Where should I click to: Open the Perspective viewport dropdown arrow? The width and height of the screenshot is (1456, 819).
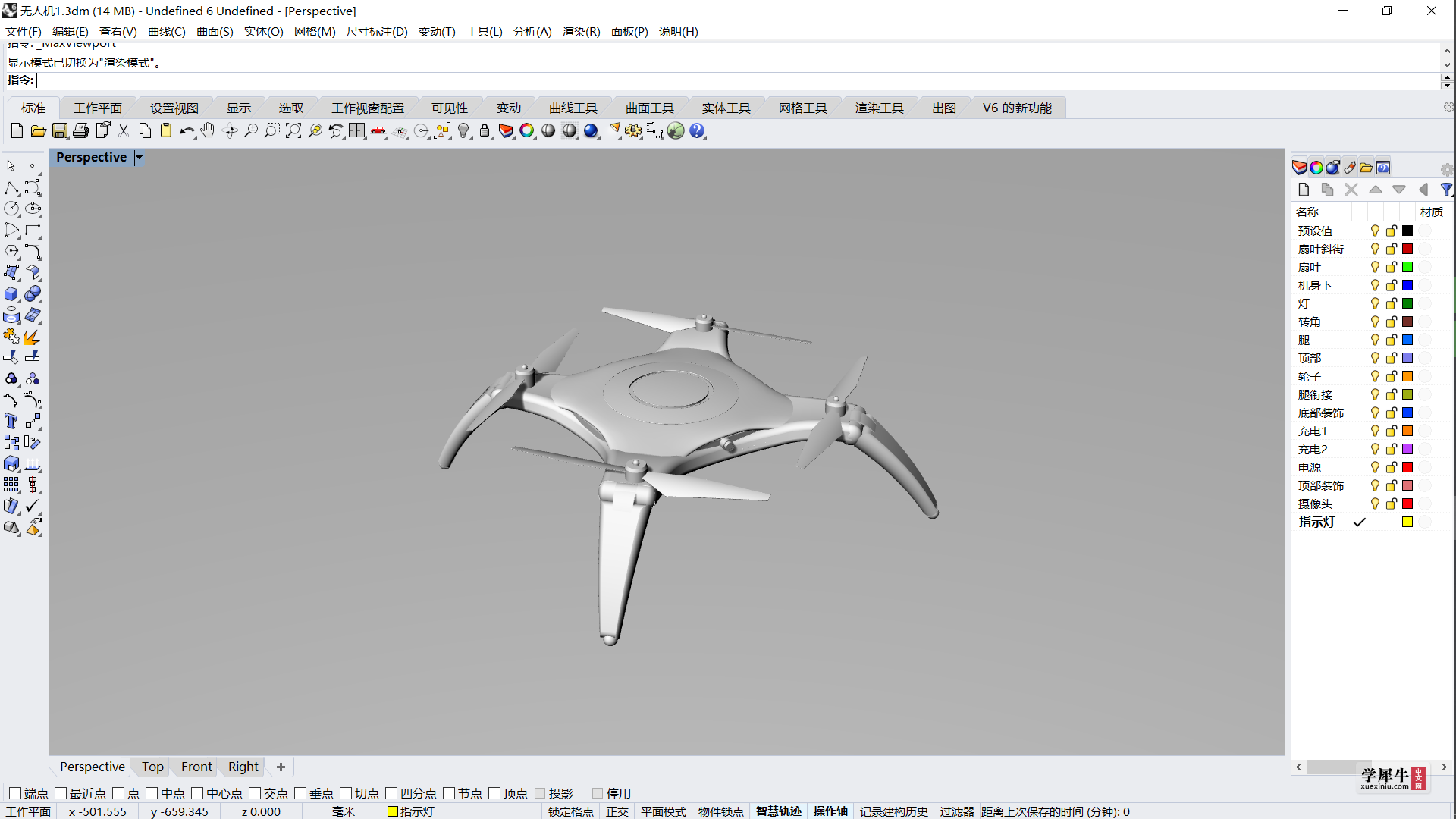coord(139,158)
